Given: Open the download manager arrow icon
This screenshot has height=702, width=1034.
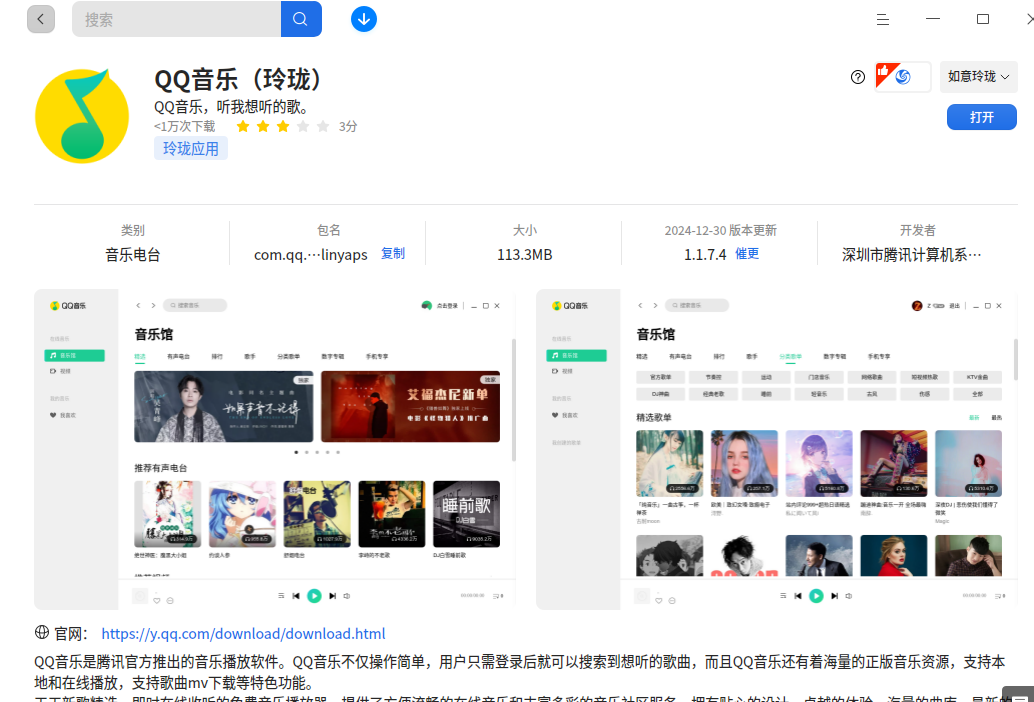Looking at the screenshot, I should 363,19.
